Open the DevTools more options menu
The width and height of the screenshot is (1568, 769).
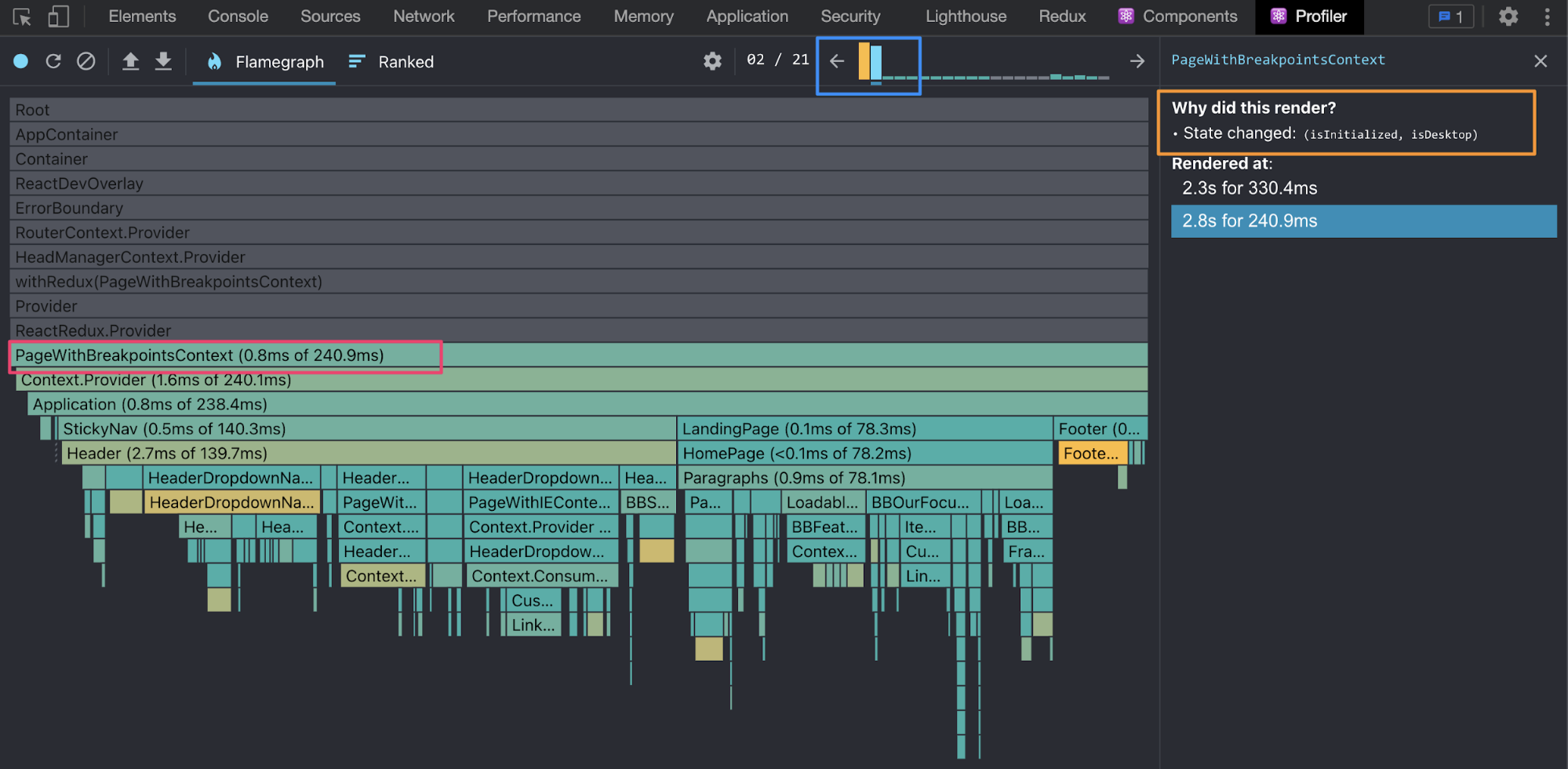[x=1547, y=16]
